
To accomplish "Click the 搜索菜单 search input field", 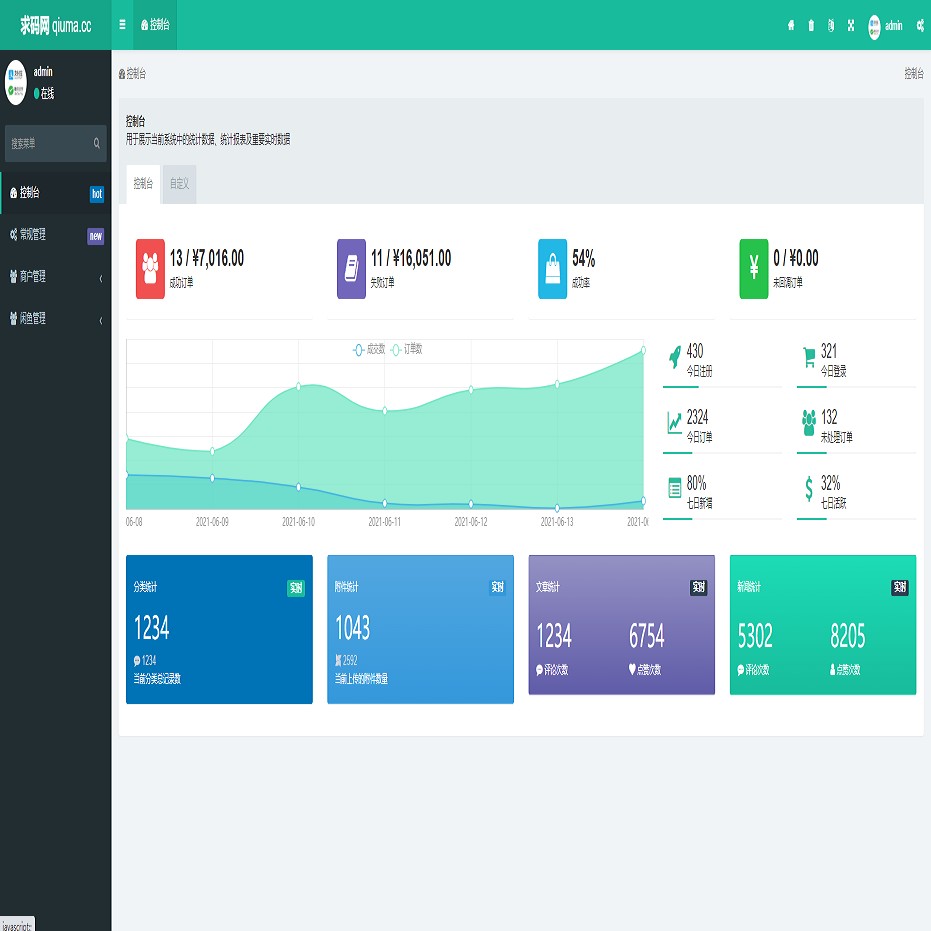I will 48,144.
